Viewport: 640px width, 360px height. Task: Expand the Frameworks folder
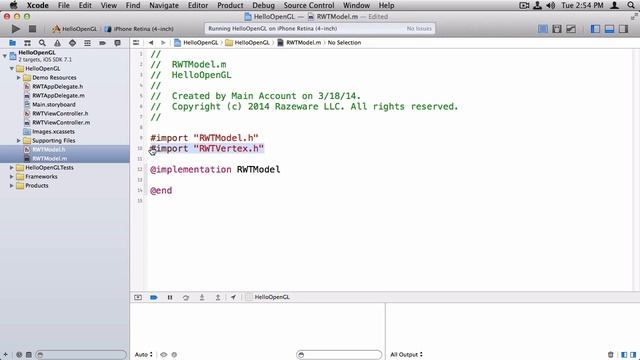pos(12,176)
